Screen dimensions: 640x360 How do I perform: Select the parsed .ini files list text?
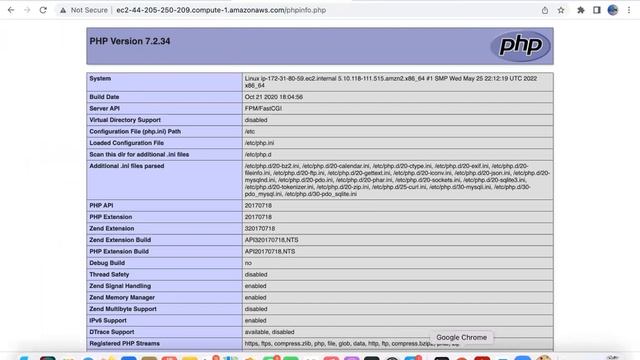click(x=397, y=180)
